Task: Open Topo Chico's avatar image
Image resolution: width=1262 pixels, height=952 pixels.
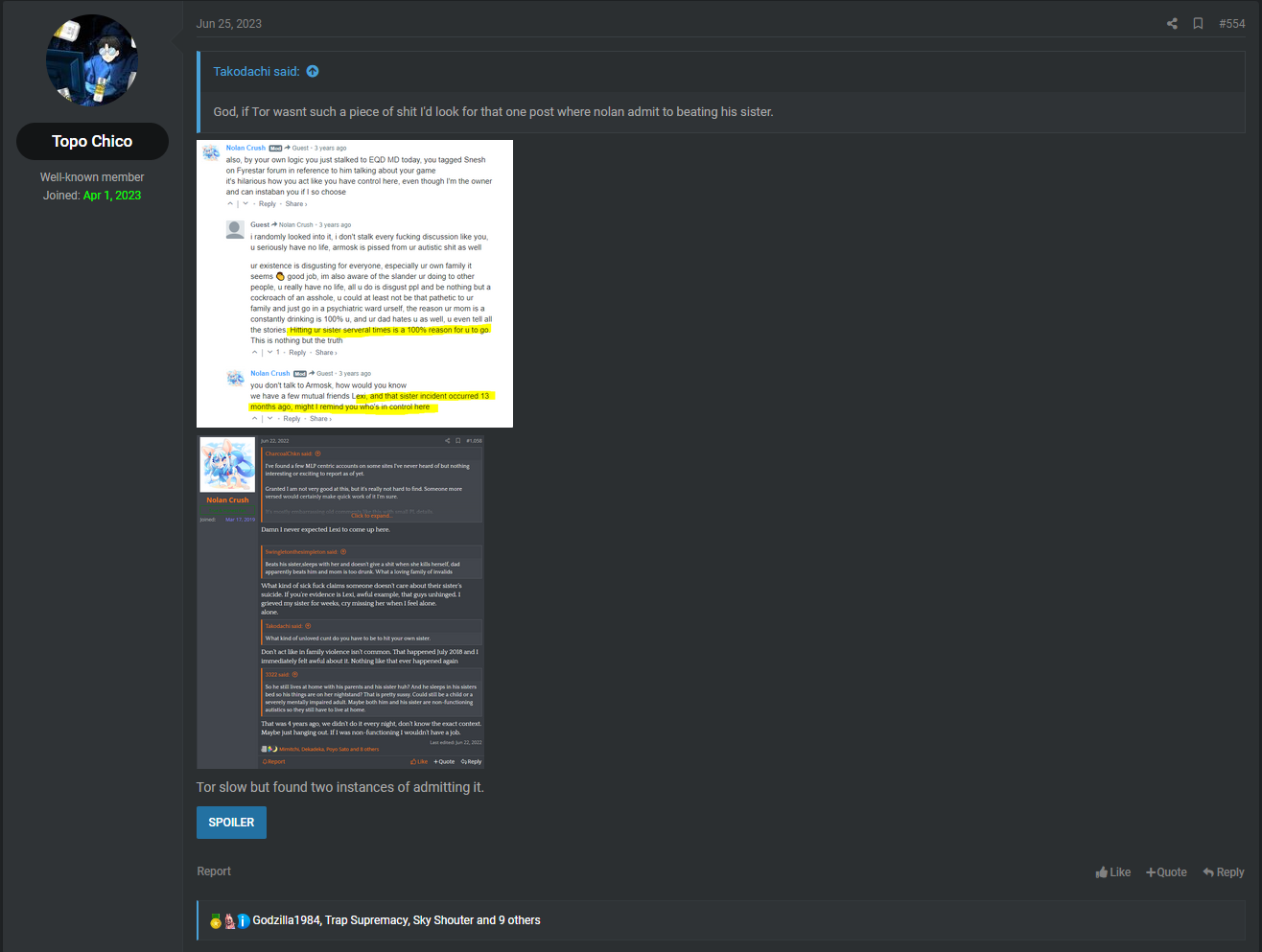Action: tap(92, 60)
